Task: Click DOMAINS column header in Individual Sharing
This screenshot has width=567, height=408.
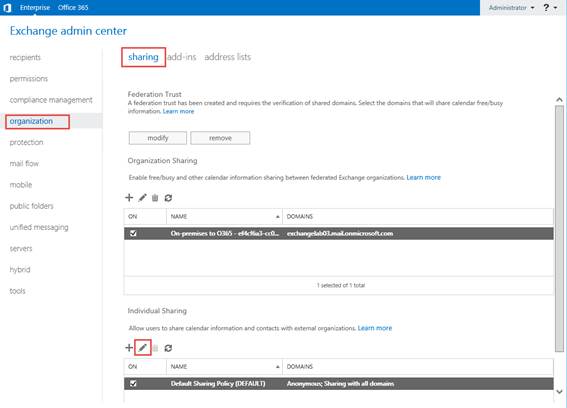Action: click(418, 366)
